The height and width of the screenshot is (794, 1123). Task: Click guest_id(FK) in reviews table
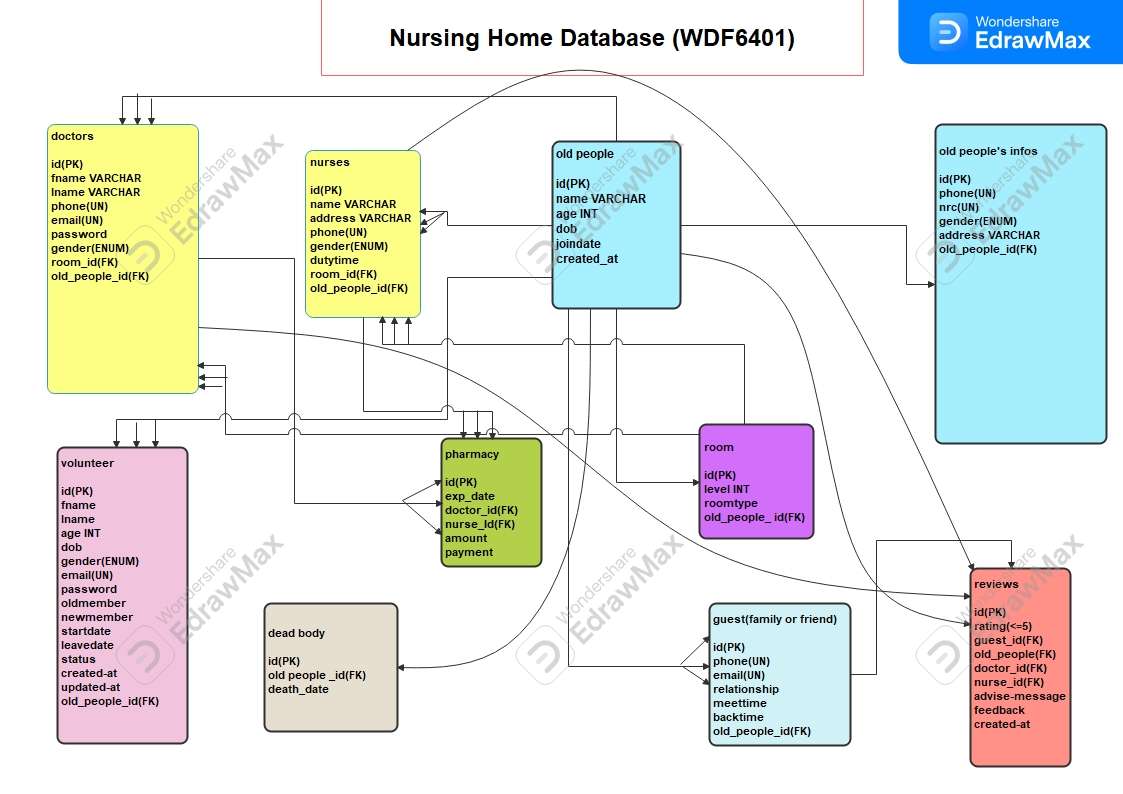(x=1008, y=640)
